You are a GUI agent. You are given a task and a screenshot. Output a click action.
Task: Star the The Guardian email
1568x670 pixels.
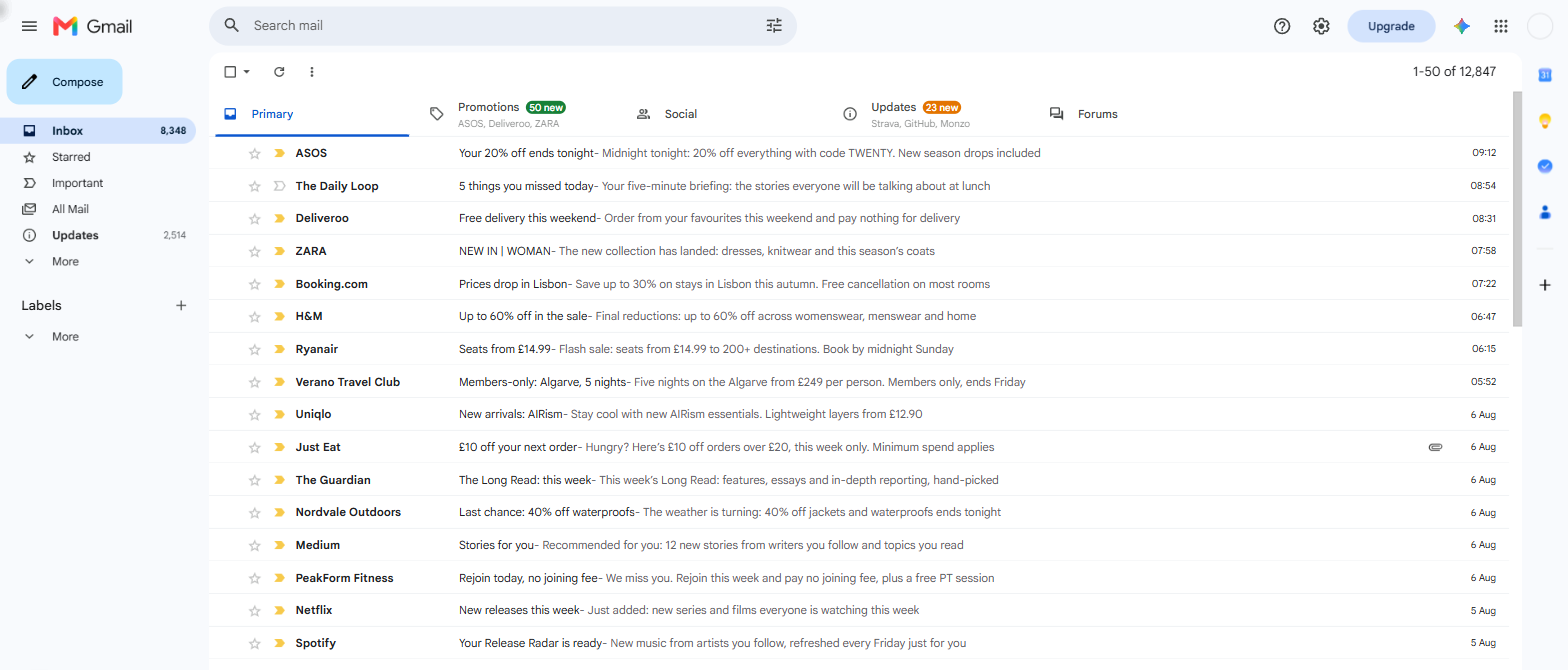click(254, 480)
